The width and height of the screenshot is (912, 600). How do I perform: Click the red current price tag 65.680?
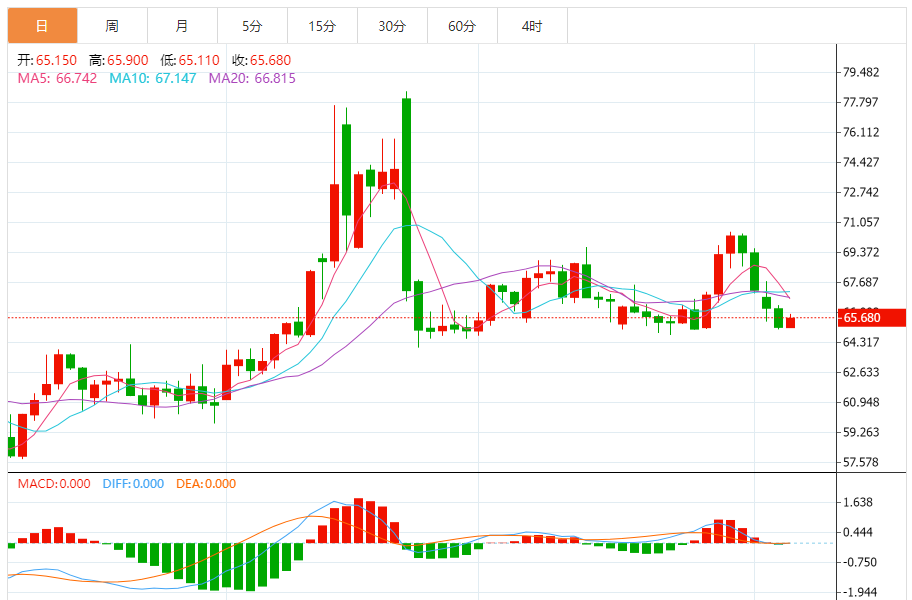point(871,318)
